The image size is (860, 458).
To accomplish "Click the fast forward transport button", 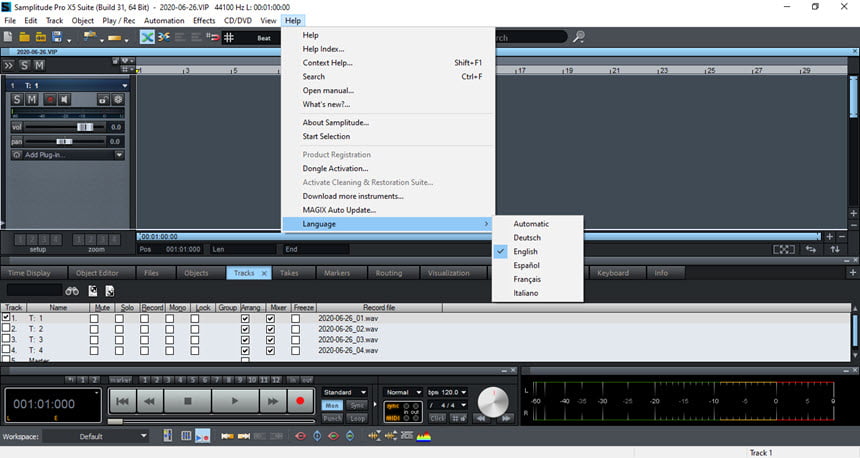I will [273, 402].
